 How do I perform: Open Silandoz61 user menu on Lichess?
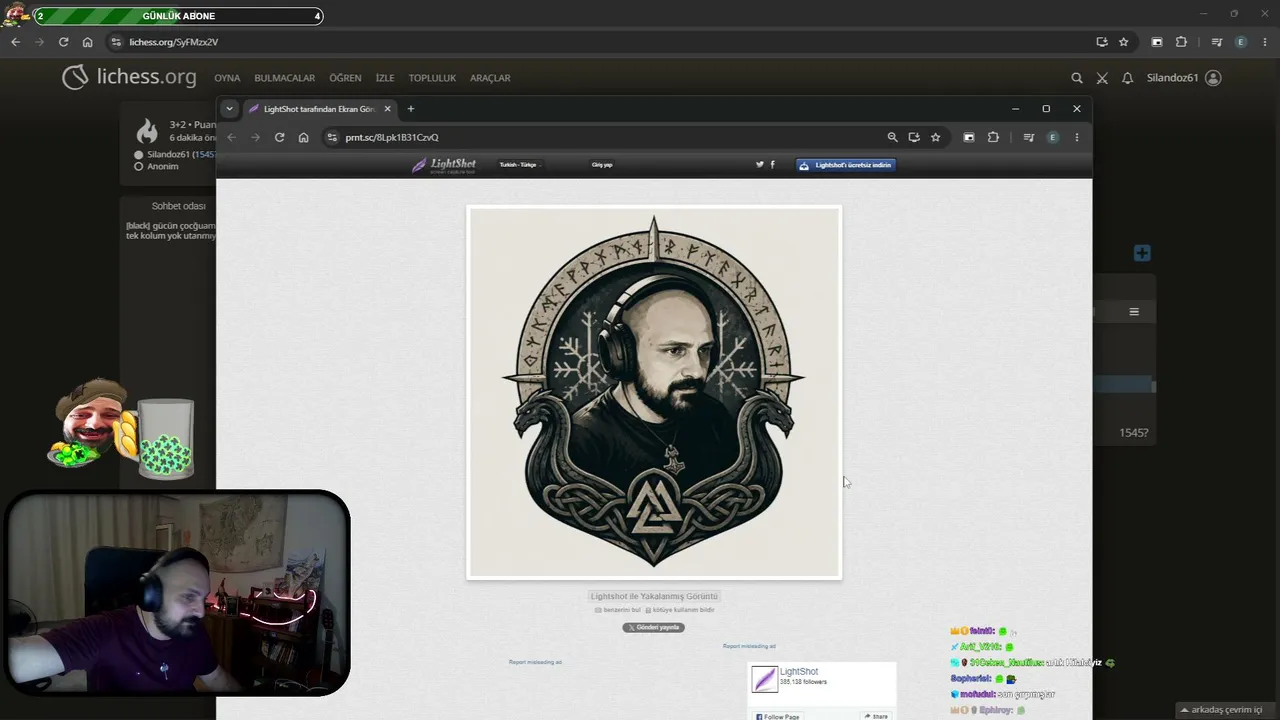1184,78
